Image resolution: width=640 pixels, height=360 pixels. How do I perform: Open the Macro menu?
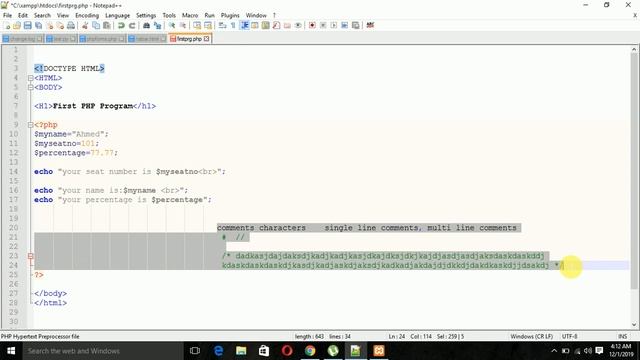[190, 16]
